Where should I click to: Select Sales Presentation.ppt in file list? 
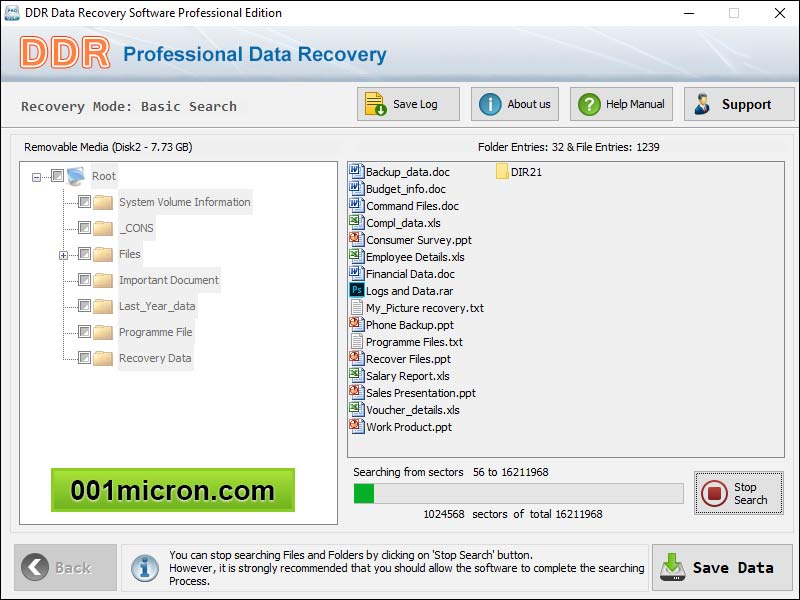click(x=420, y=393)
